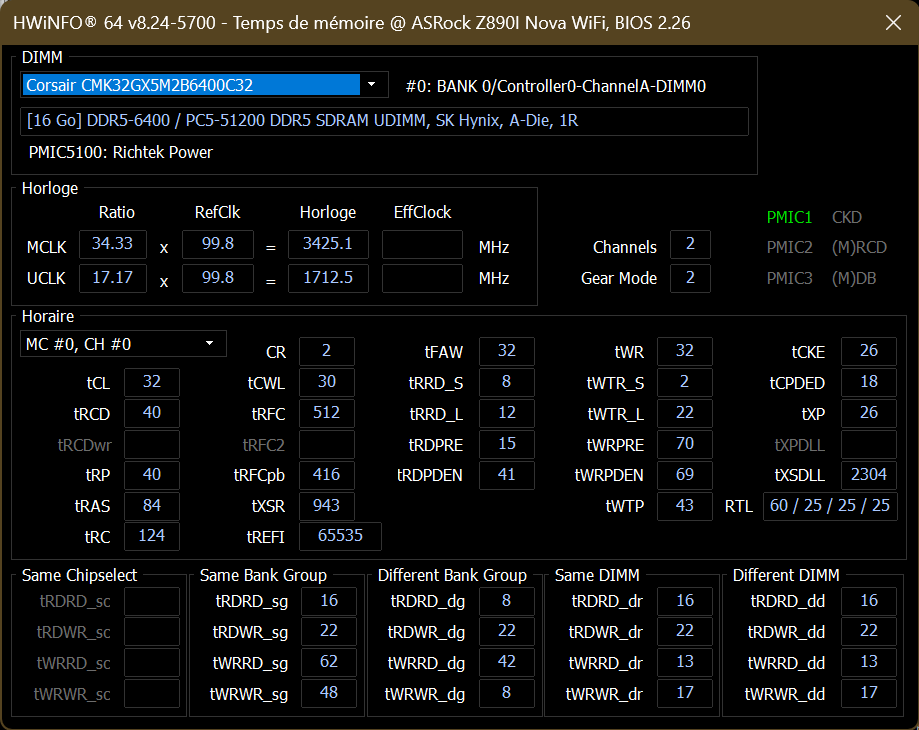The height and width of the screenshot is (730, 919).
Task: Click the tWRWR_dg value field
Action: coord(506,693)
